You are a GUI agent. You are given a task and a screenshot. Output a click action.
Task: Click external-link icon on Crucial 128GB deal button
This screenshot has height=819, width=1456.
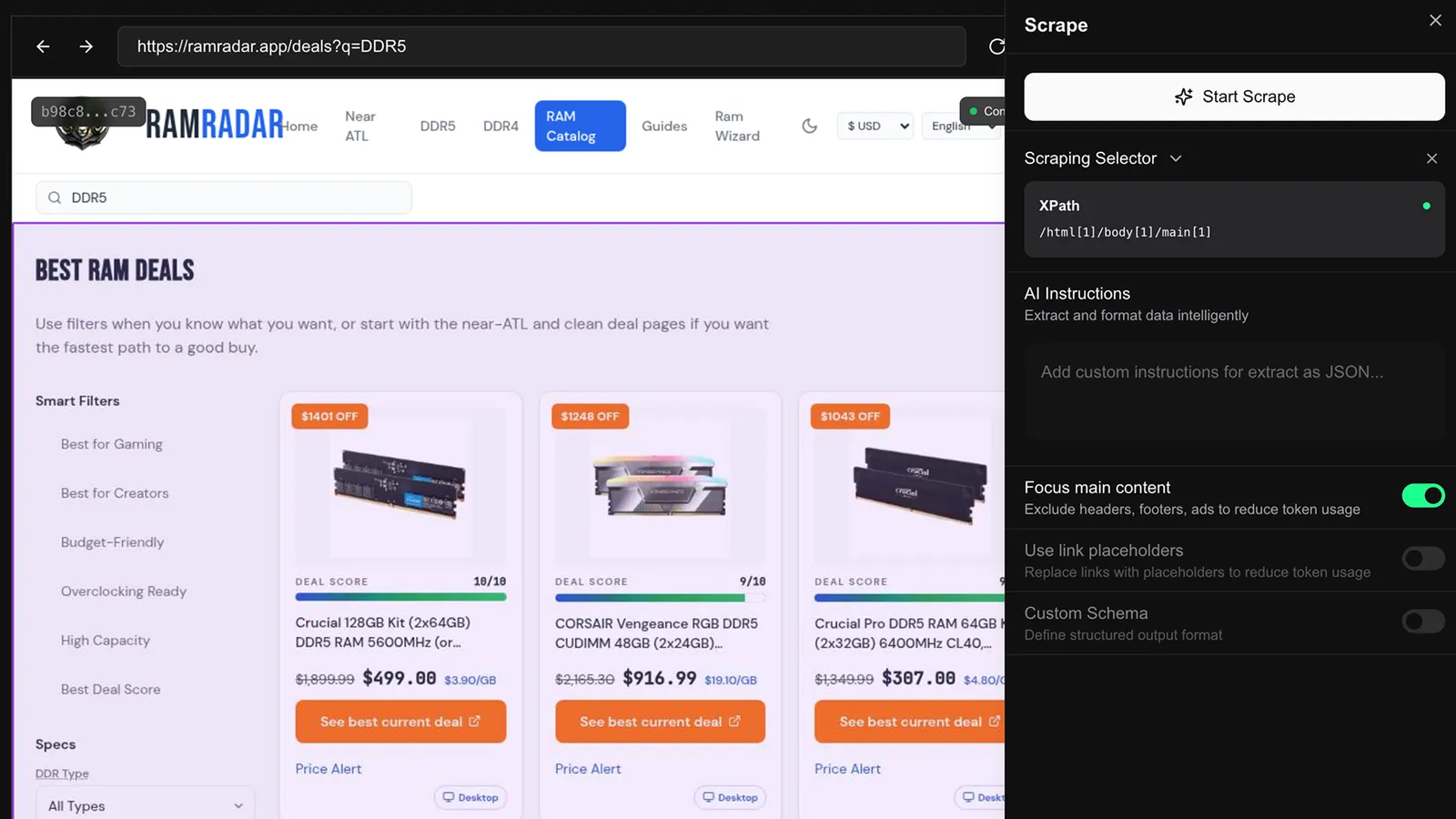(474, 722)
